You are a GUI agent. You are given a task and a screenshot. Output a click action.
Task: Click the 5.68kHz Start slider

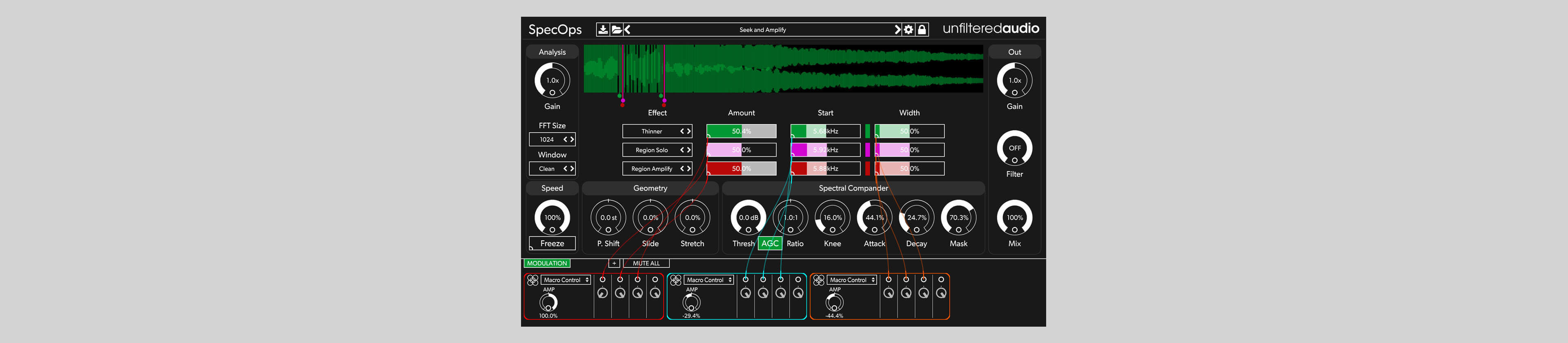pos(825,131)
